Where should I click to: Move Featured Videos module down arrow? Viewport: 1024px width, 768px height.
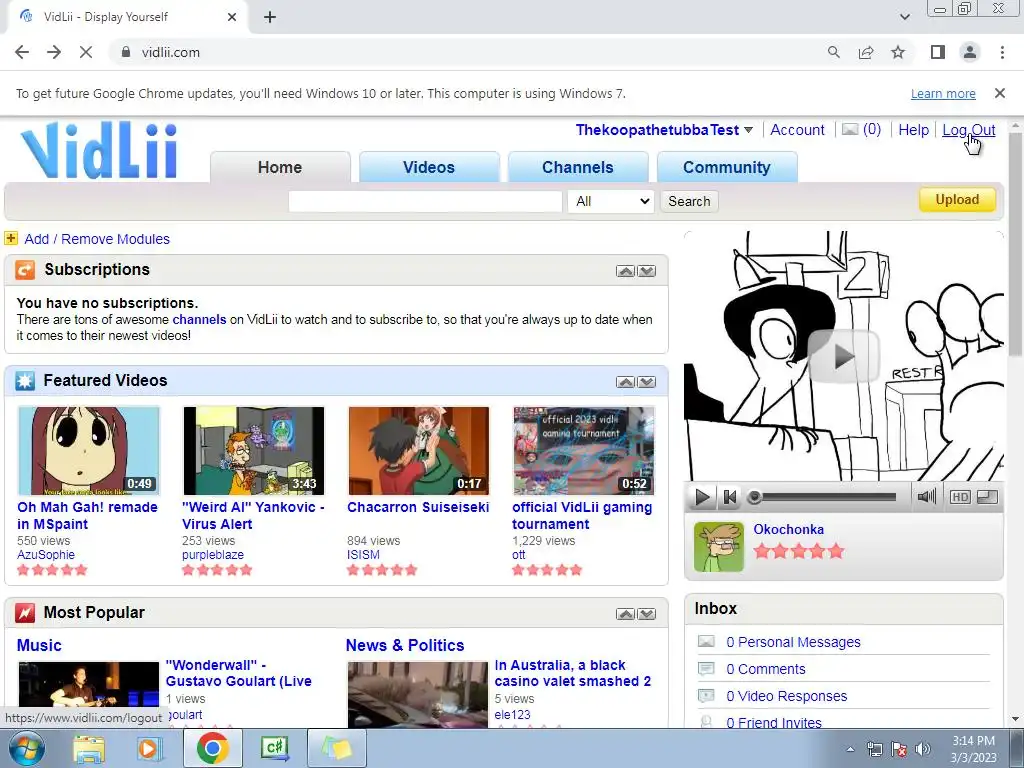[647, 382]
